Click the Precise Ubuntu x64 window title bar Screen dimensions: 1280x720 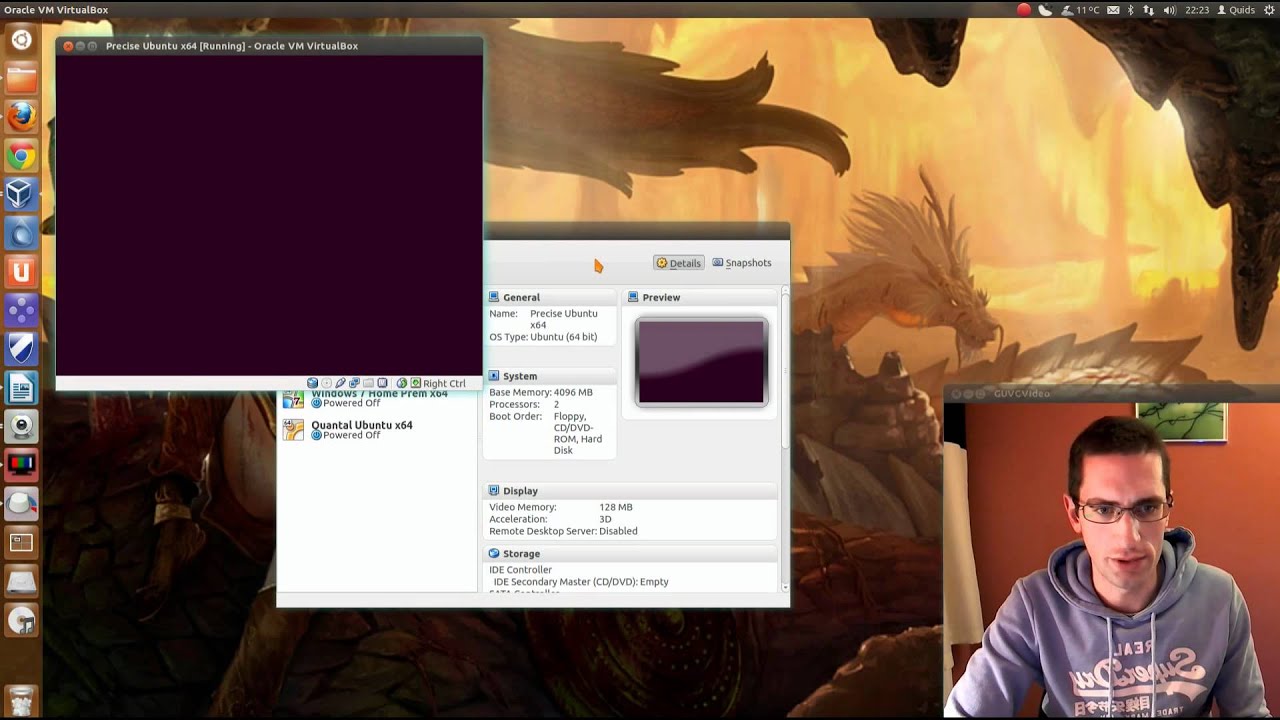click(x=269, y=46)
